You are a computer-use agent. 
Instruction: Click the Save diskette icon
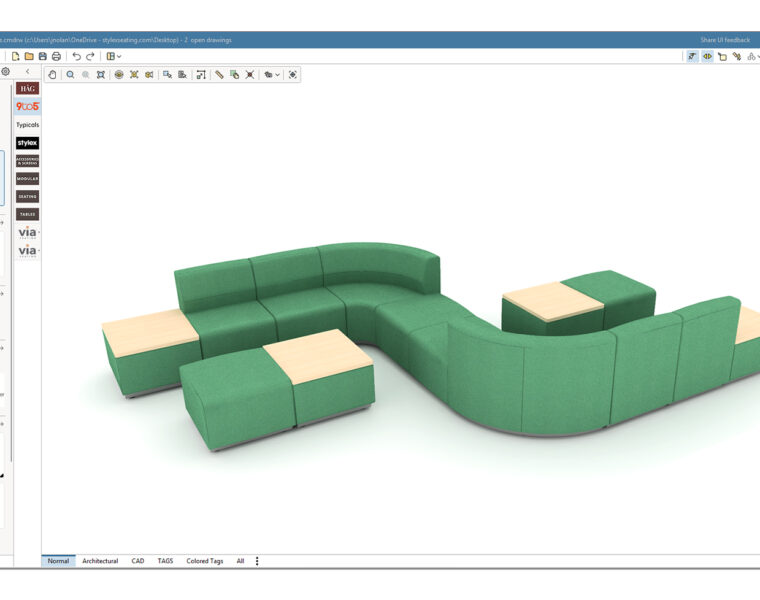click(x=43, y=56)
